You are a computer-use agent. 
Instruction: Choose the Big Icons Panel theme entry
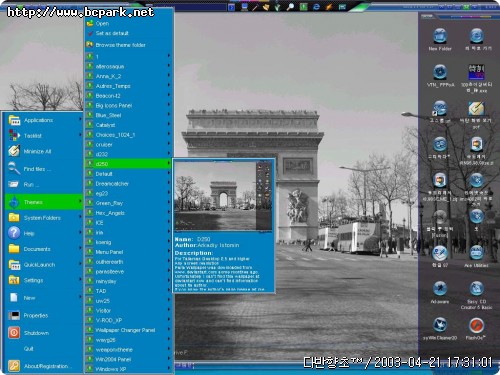[x=128, y=105]
